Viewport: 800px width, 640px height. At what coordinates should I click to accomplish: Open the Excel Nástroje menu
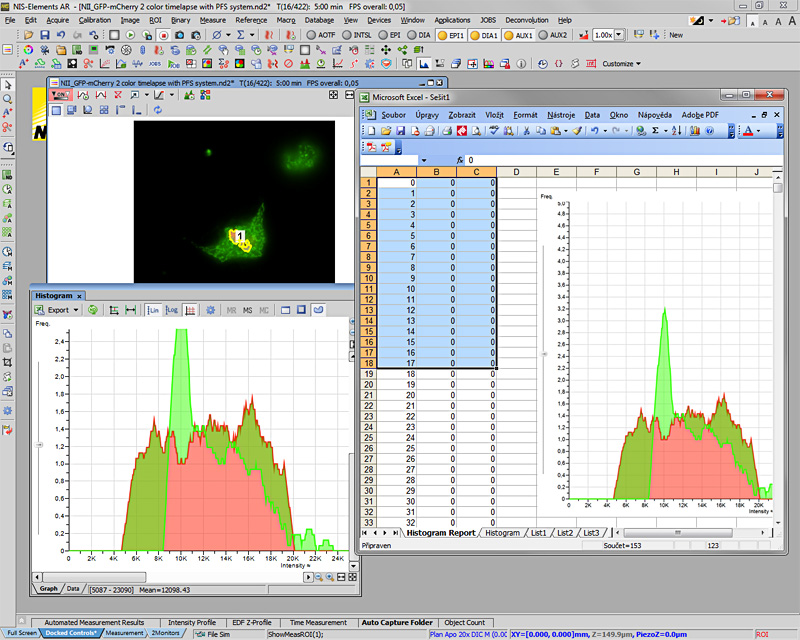coord(561,115)
